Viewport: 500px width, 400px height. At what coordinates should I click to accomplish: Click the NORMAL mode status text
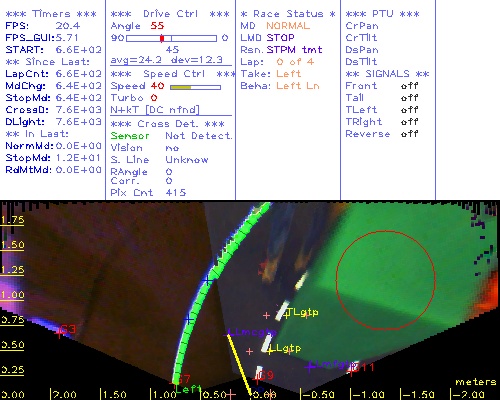(288, 26)
